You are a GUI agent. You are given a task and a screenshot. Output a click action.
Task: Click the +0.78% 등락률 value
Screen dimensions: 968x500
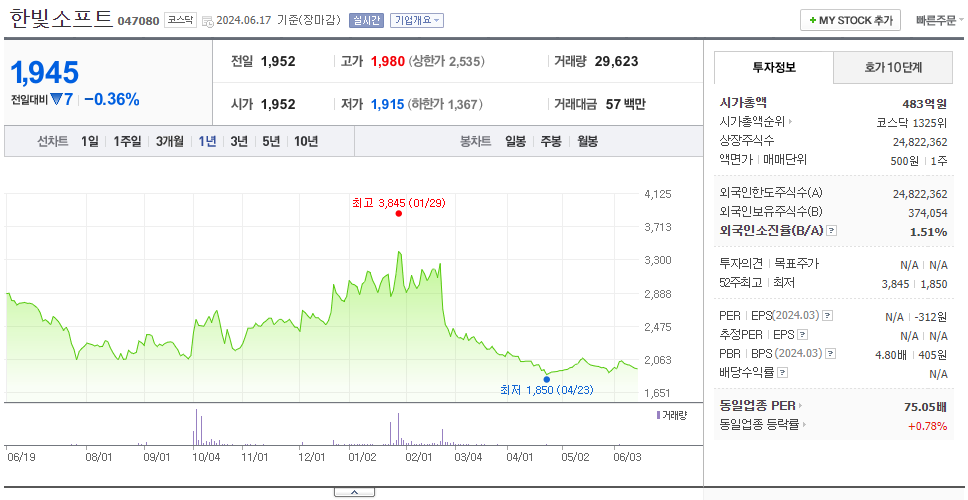(927, 425)
